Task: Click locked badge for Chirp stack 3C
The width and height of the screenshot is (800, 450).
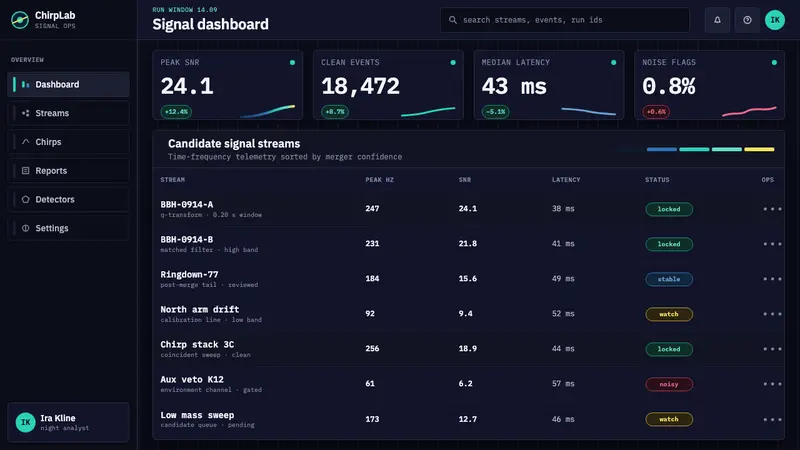Action: click(x=669, y=349)
